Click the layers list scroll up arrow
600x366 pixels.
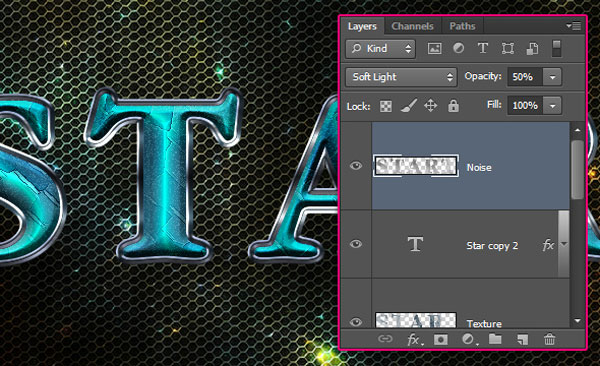577,131
